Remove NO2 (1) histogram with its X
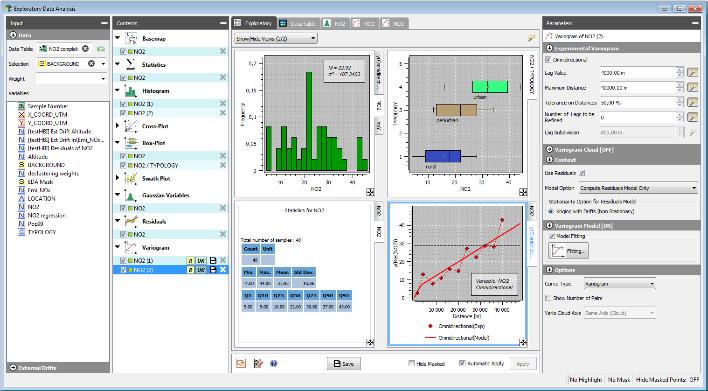The width and height of the screenshot is (708, 391). point(223,103)
